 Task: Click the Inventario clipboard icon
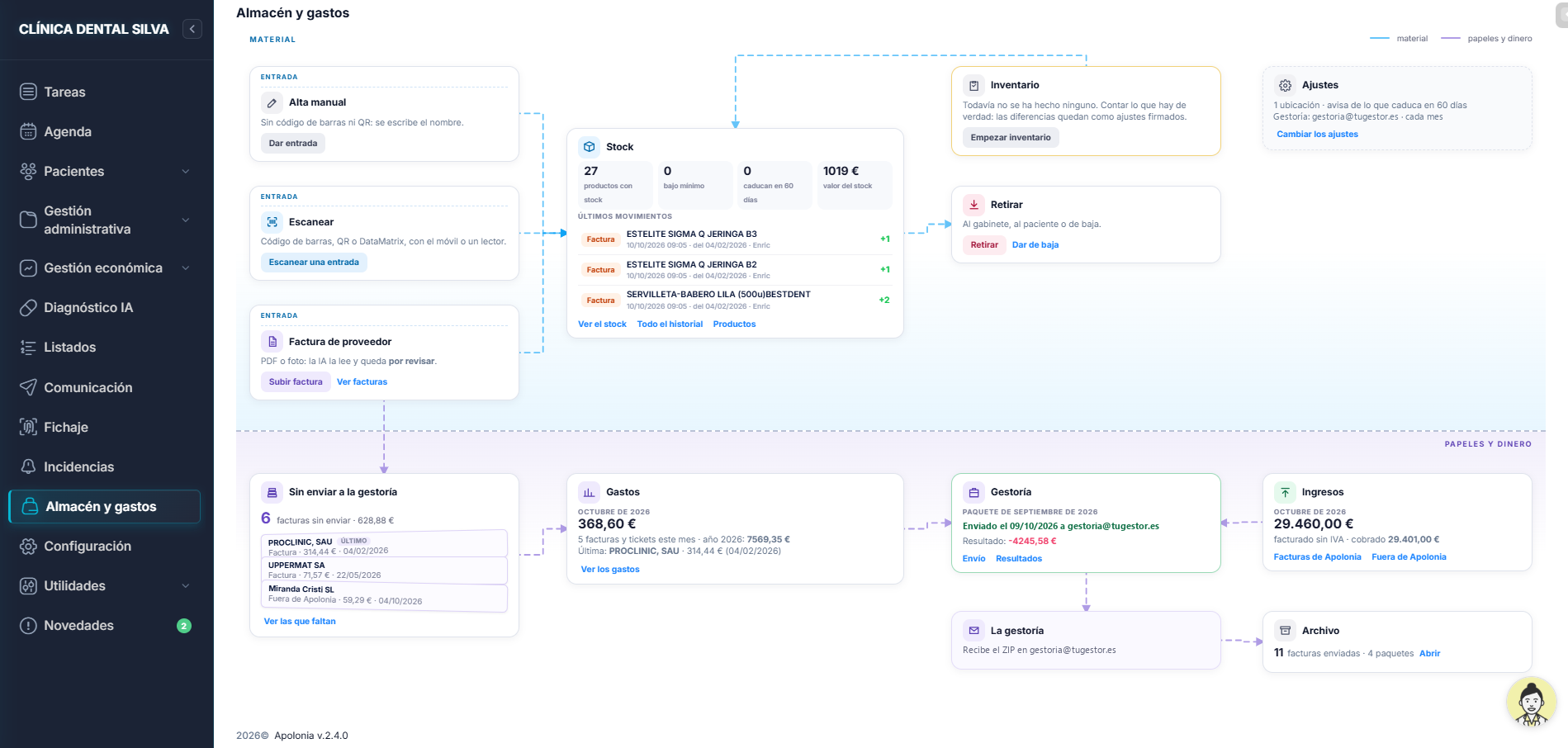click(973, 85)
